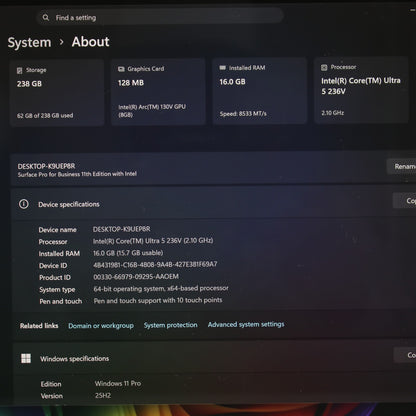416x416 pixels.
Task: Copy device specifications
Action: pos(405,201)
